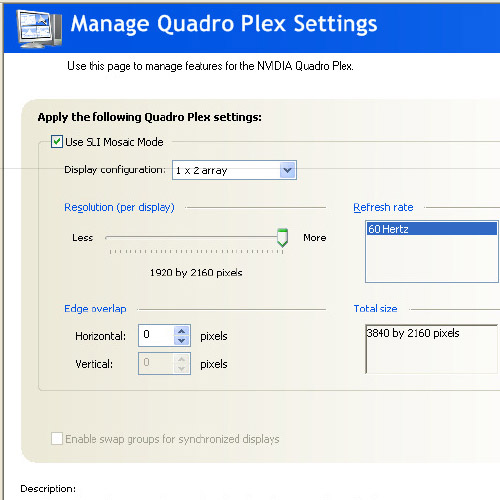The image size is (500, 500).
Task: Open the Display configuration dropdown
Action: point(234,170)
